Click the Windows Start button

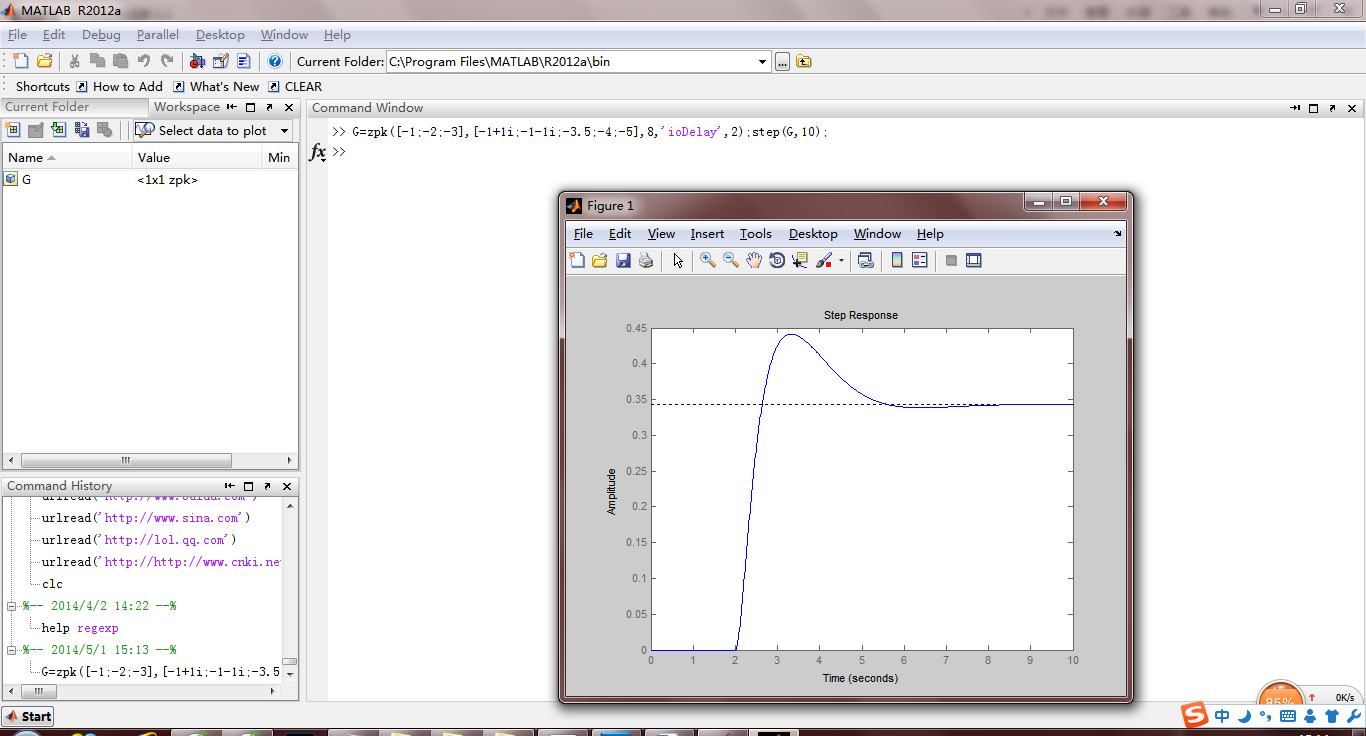pyautogui.click(x=28, y=716)
